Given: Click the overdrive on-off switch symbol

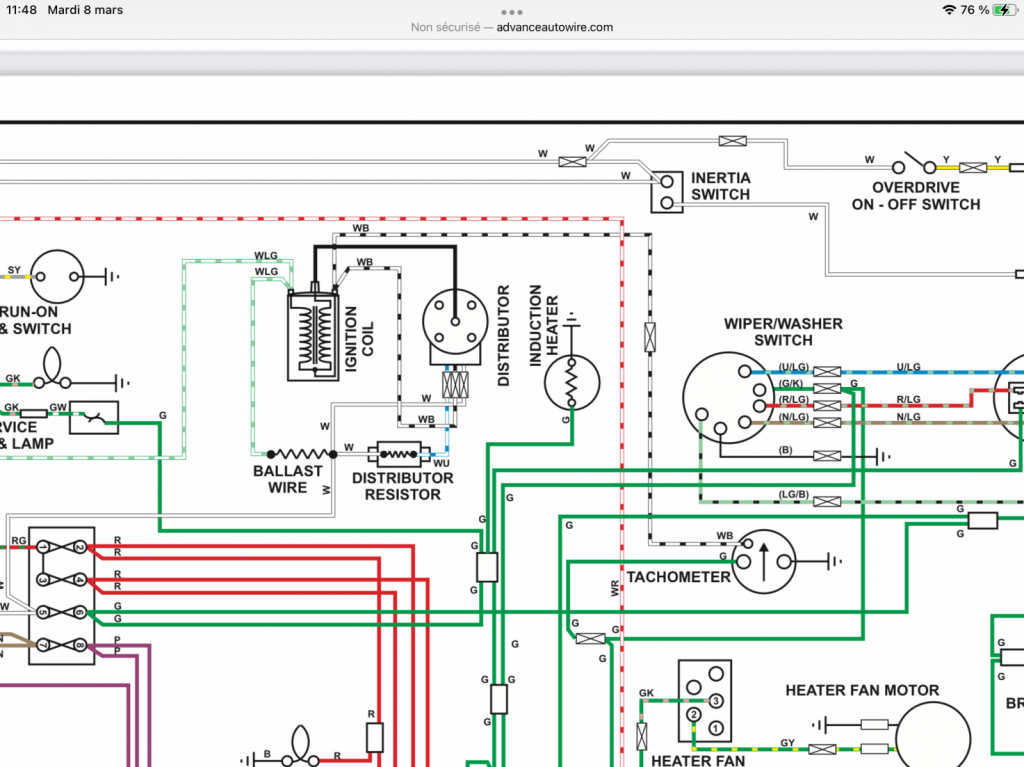Looking at the screenshot, I should pyautogui.click(x=914, y=165).
